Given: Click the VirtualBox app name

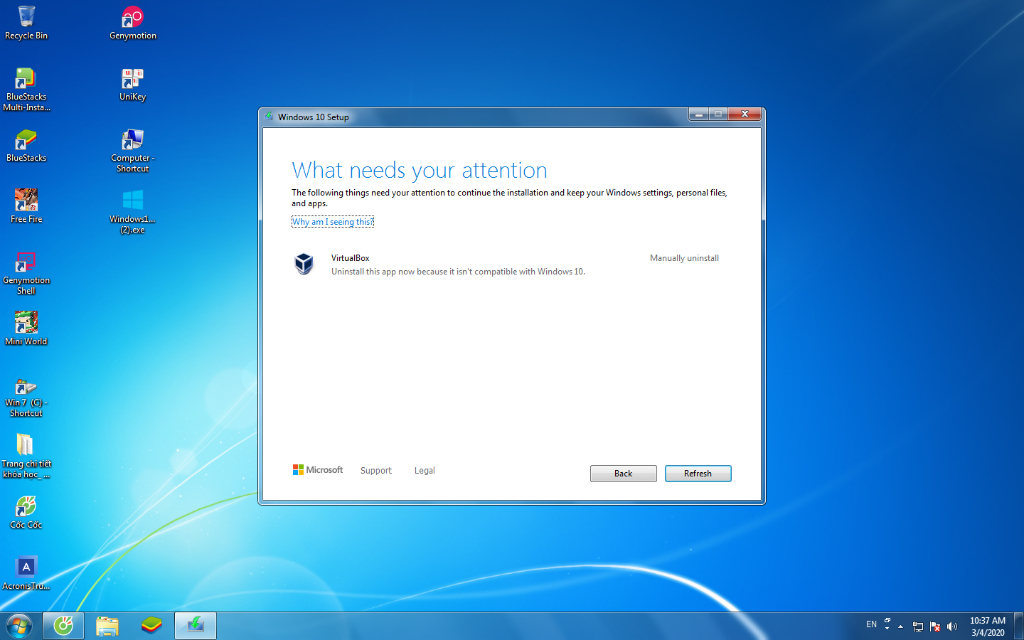Looking at the screenshot, I should pyautogui.click(x=350, y=258).
